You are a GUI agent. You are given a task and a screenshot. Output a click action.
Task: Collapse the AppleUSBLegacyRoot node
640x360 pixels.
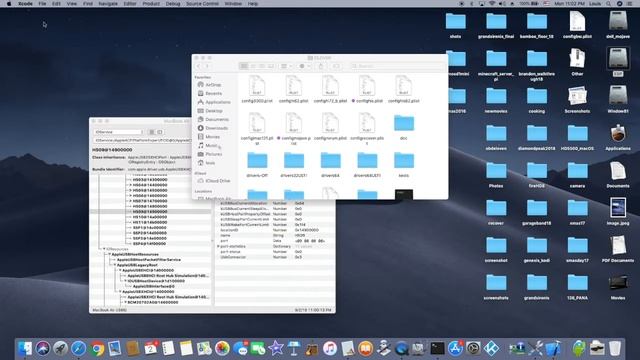(x=114, y=265)
